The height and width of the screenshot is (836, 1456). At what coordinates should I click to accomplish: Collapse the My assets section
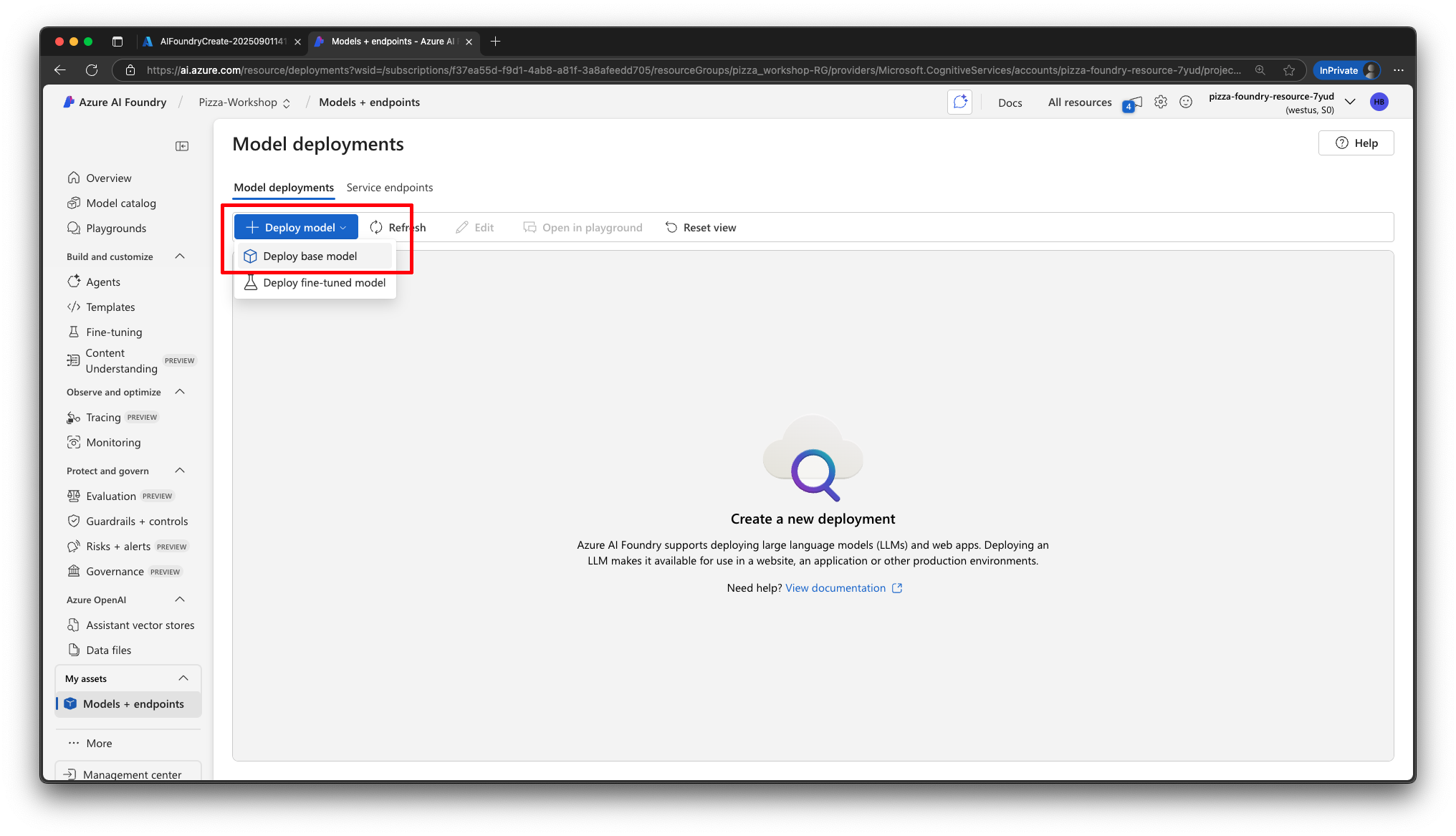(183, 678)
